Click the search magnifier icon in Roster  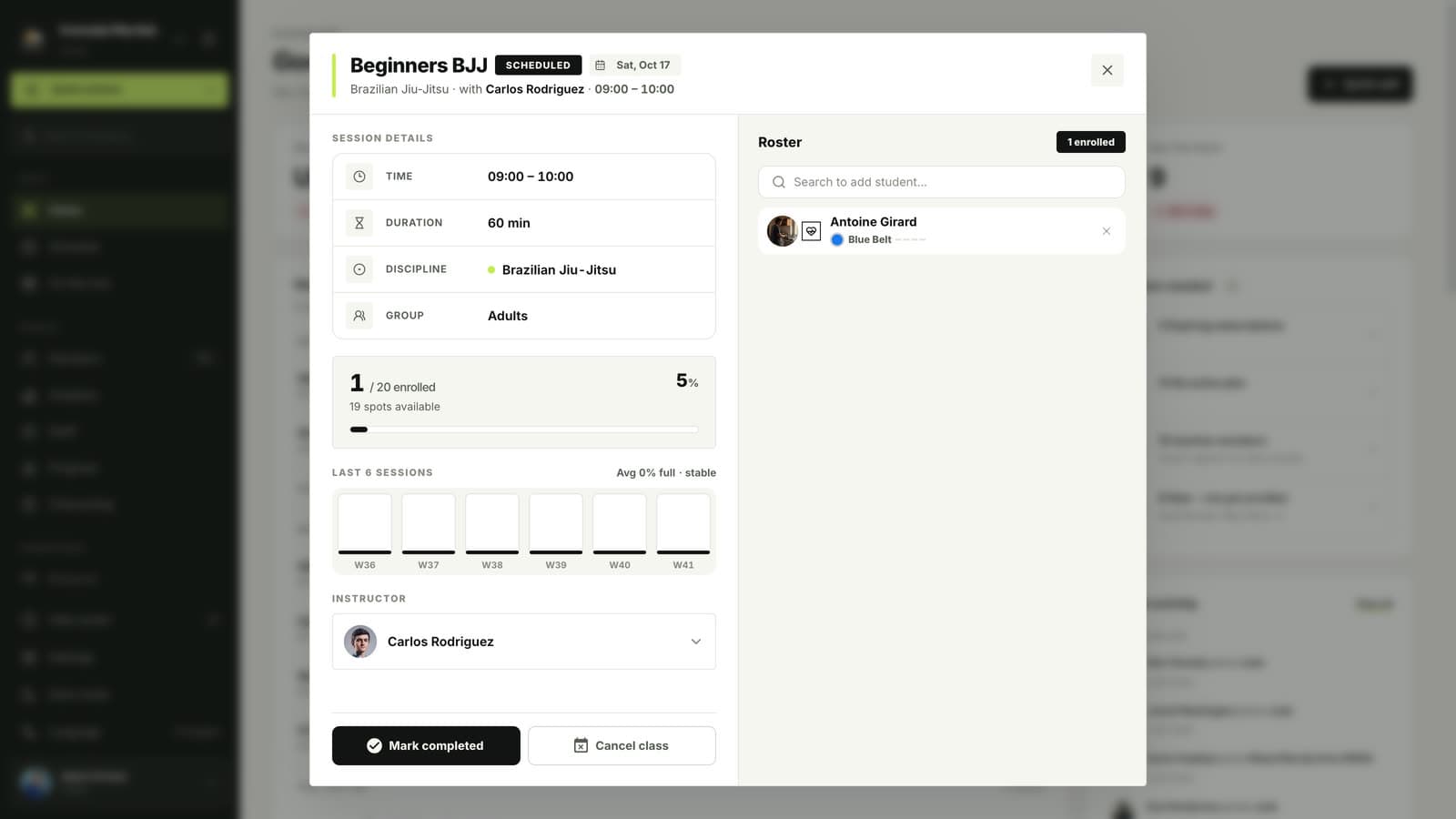coord(779,182)
